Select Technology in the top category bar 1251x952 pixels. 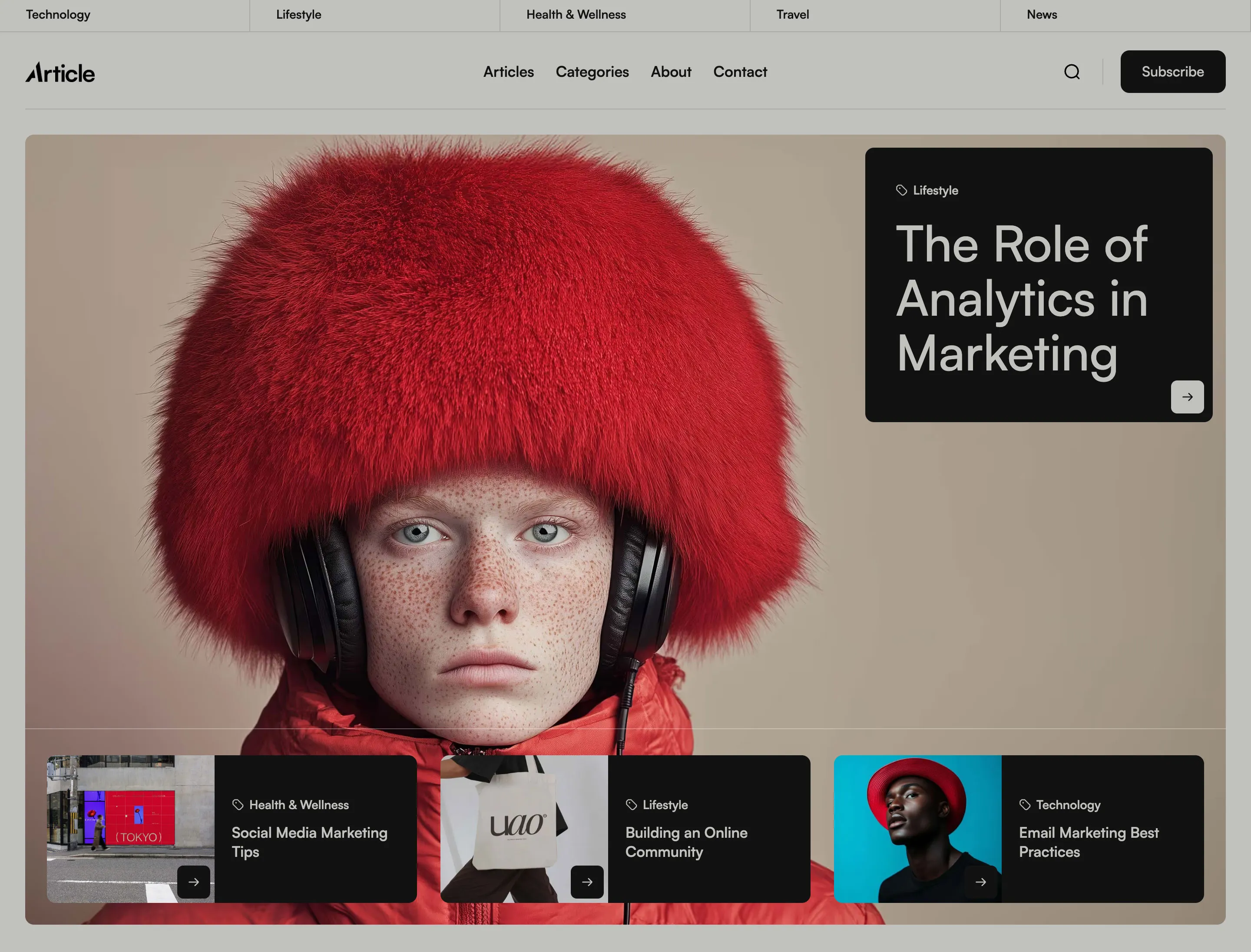point(58,15)
